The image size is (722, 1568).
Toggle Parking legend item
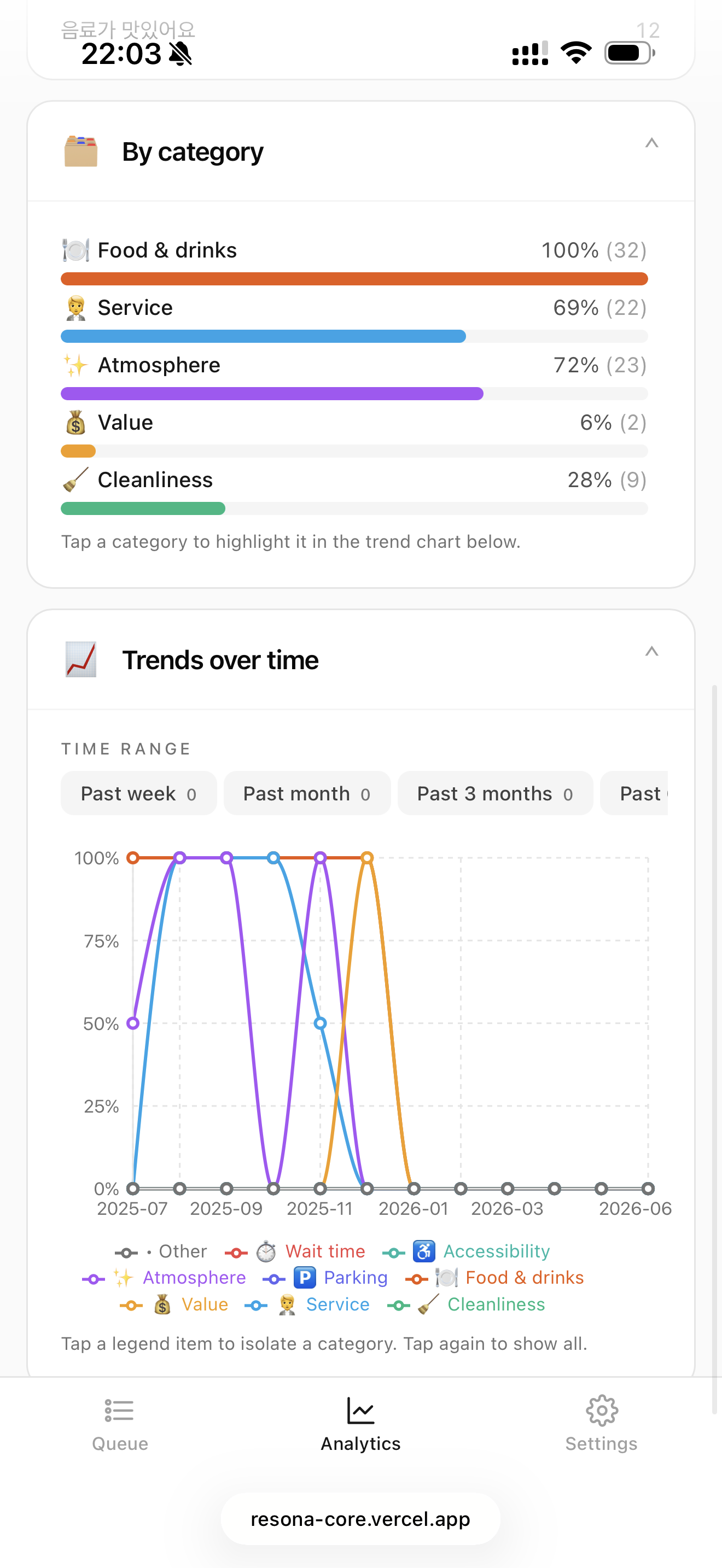coord(325,1278)
